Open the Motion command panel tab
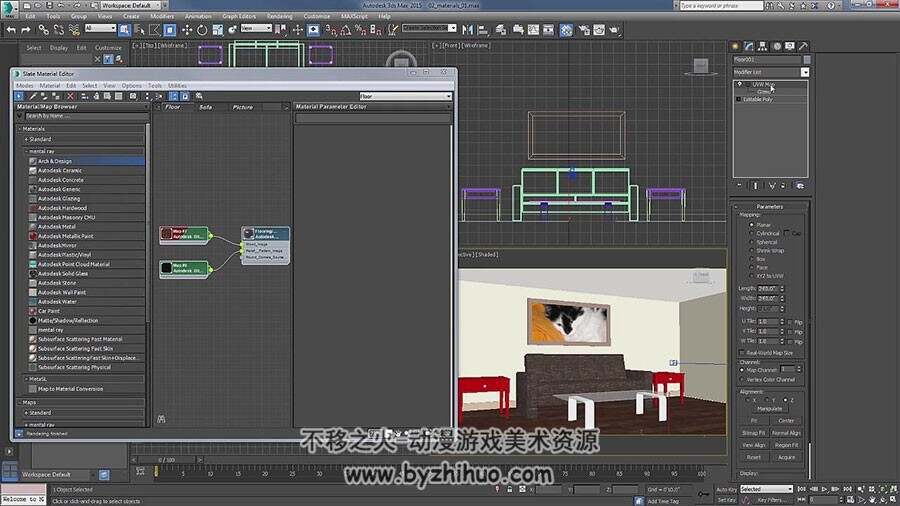This screenshot has width=900, height=506. pos(777,46)
